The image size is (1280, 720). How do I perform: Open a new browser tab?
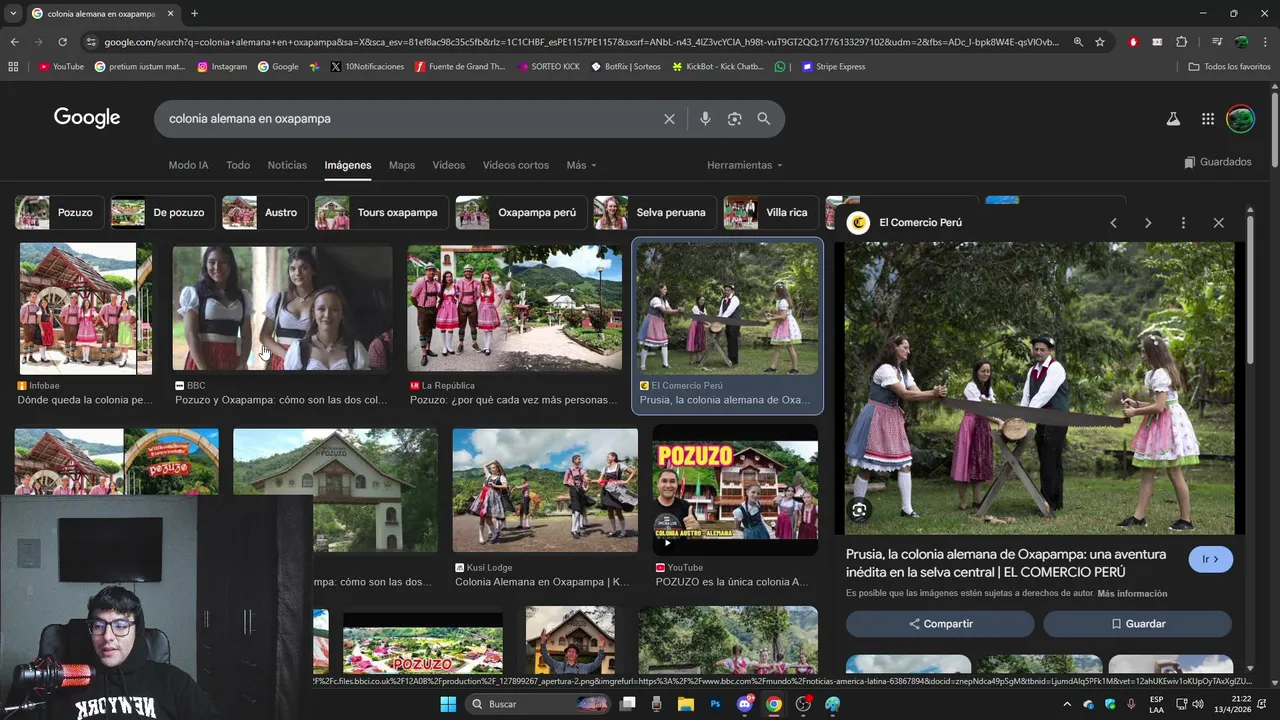pyautogui.click(x=194, y=14)
